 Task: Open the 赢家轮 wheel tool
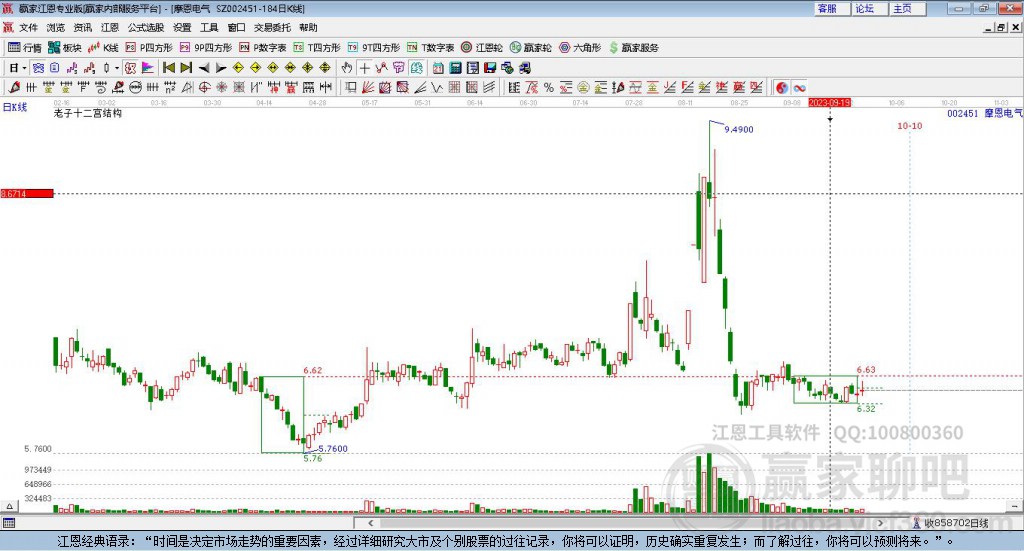pos(530,48)
